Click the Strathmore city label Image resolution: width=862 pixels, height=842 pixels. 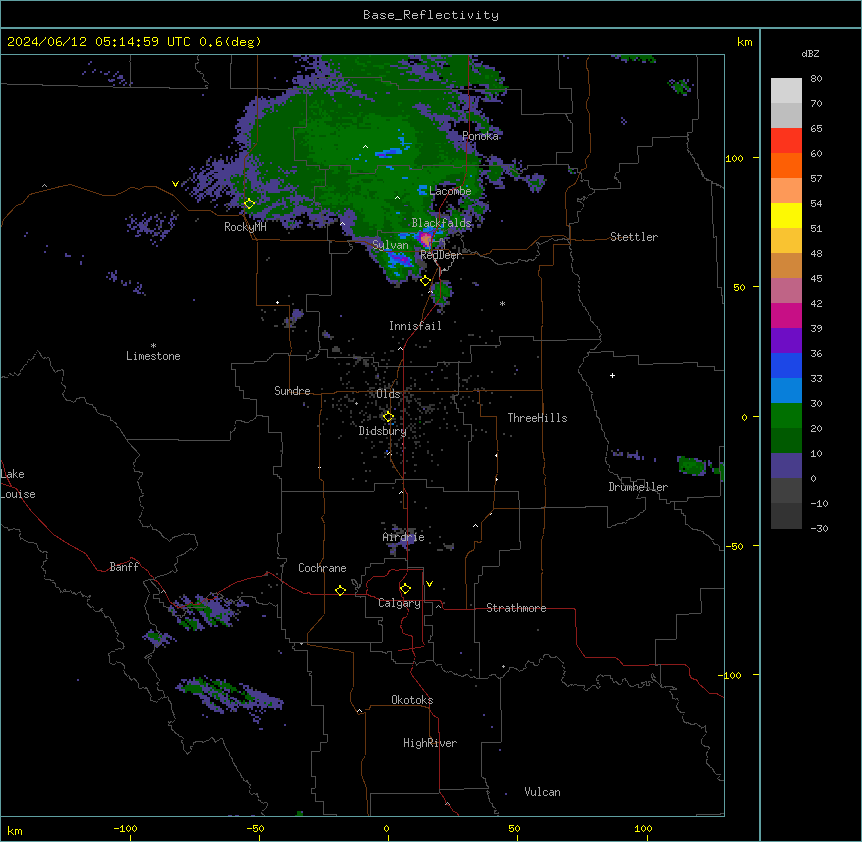[x=516, y=608]
